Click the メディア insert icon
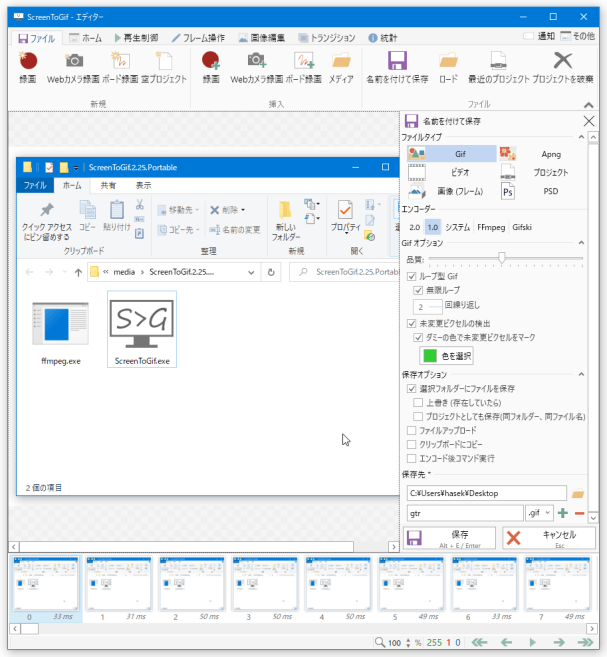 [x=341, y=67]
